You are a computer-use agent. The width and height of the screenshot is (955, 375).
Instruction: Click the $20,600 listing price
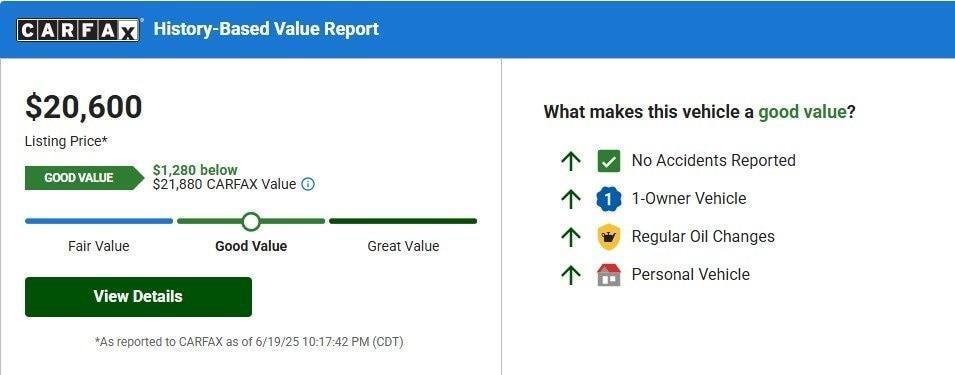coord(83,107)
